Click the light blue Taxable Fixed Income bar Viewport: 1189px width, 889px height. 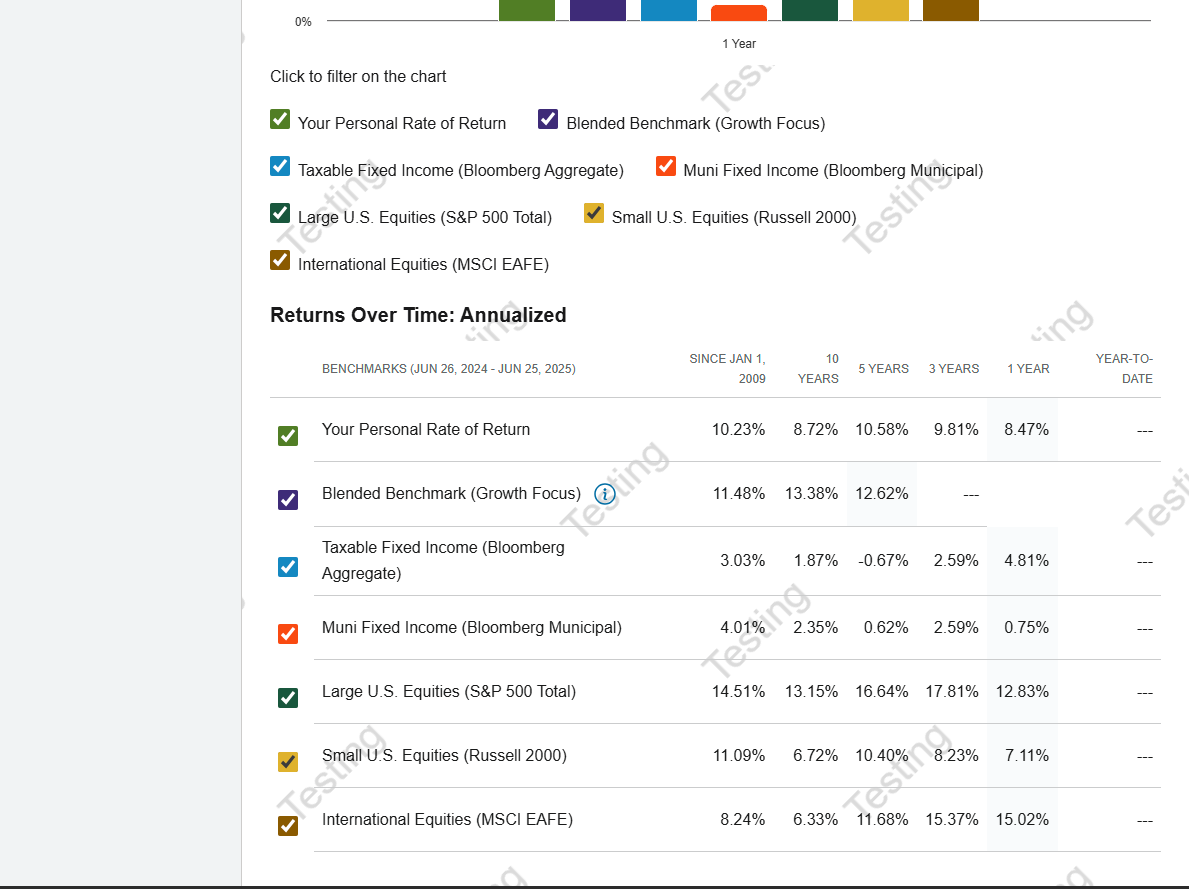tap(668, 10)
